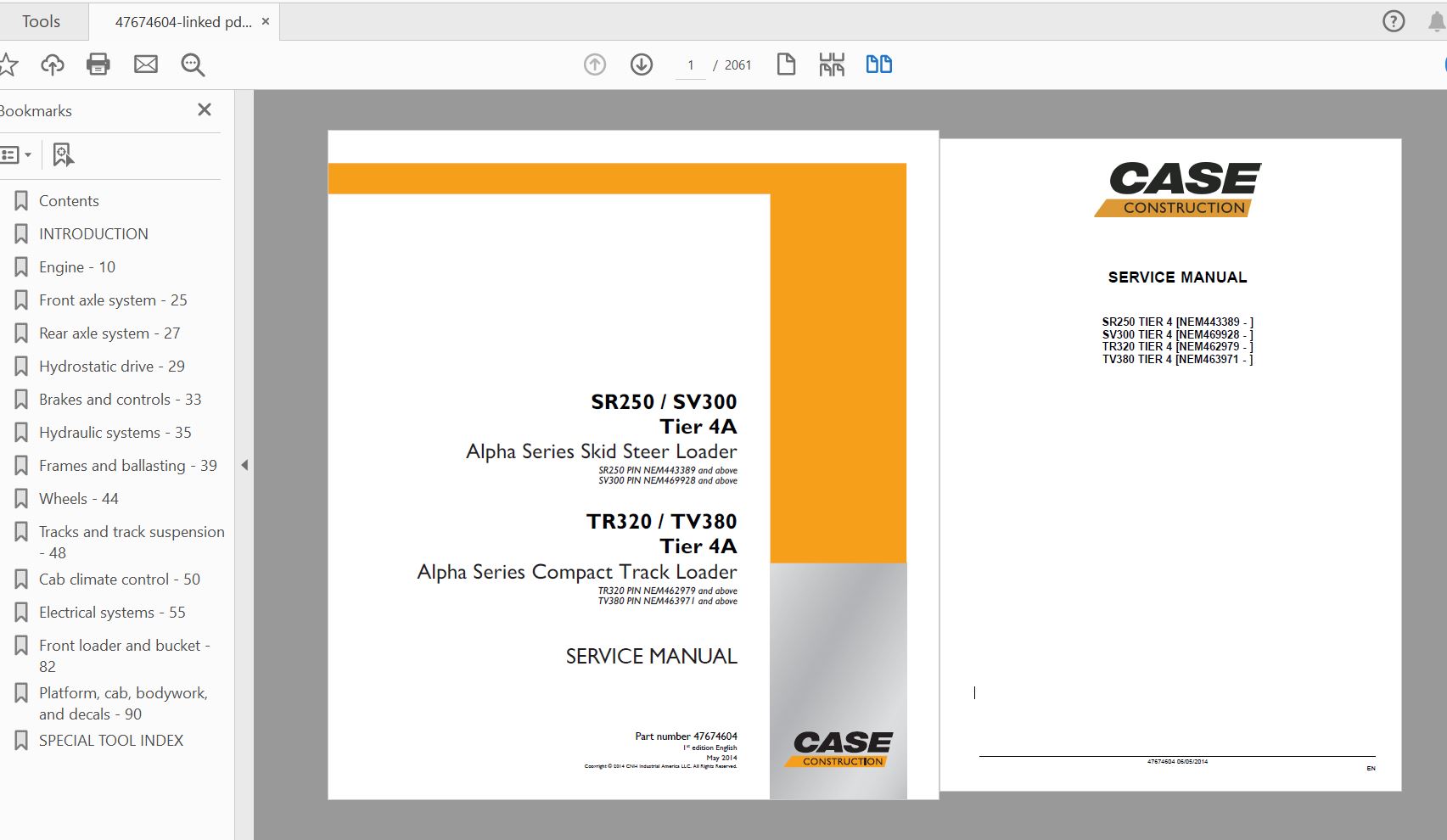This screenshot has width=1447, height=840.
Task: Toggle the two-page view icon
Action: click(878, 64)
